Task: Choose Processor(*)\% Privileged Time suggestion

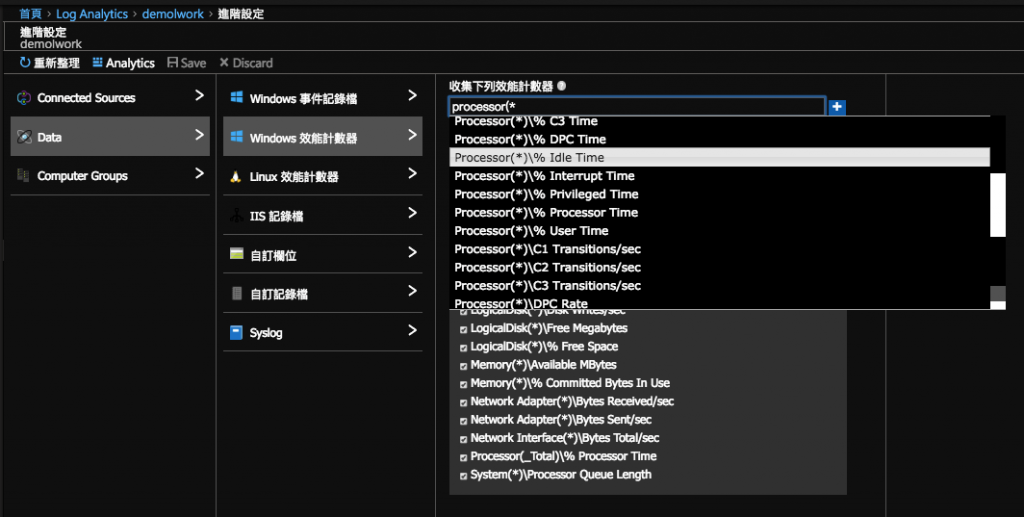Action: point(720,194)
